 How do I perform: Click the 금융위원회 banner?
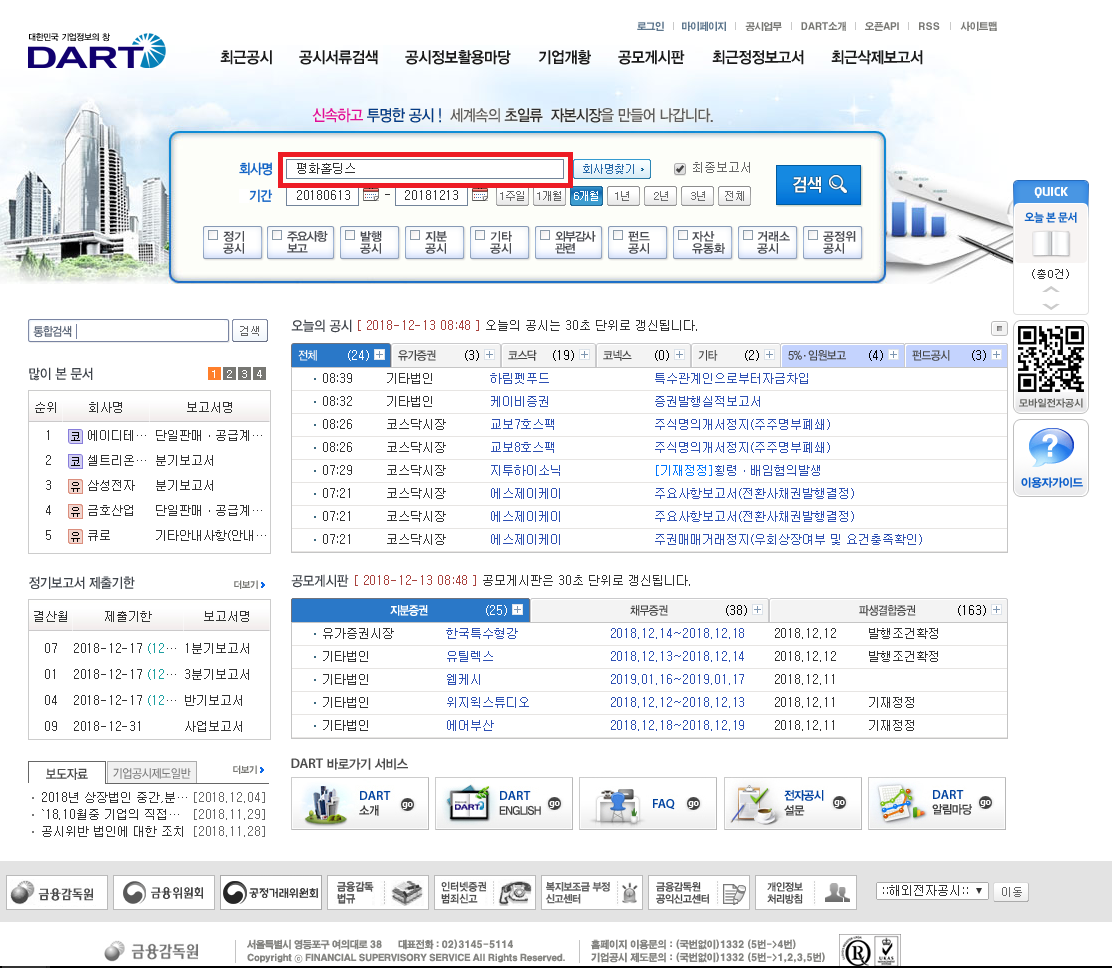[x=163, y=892]
